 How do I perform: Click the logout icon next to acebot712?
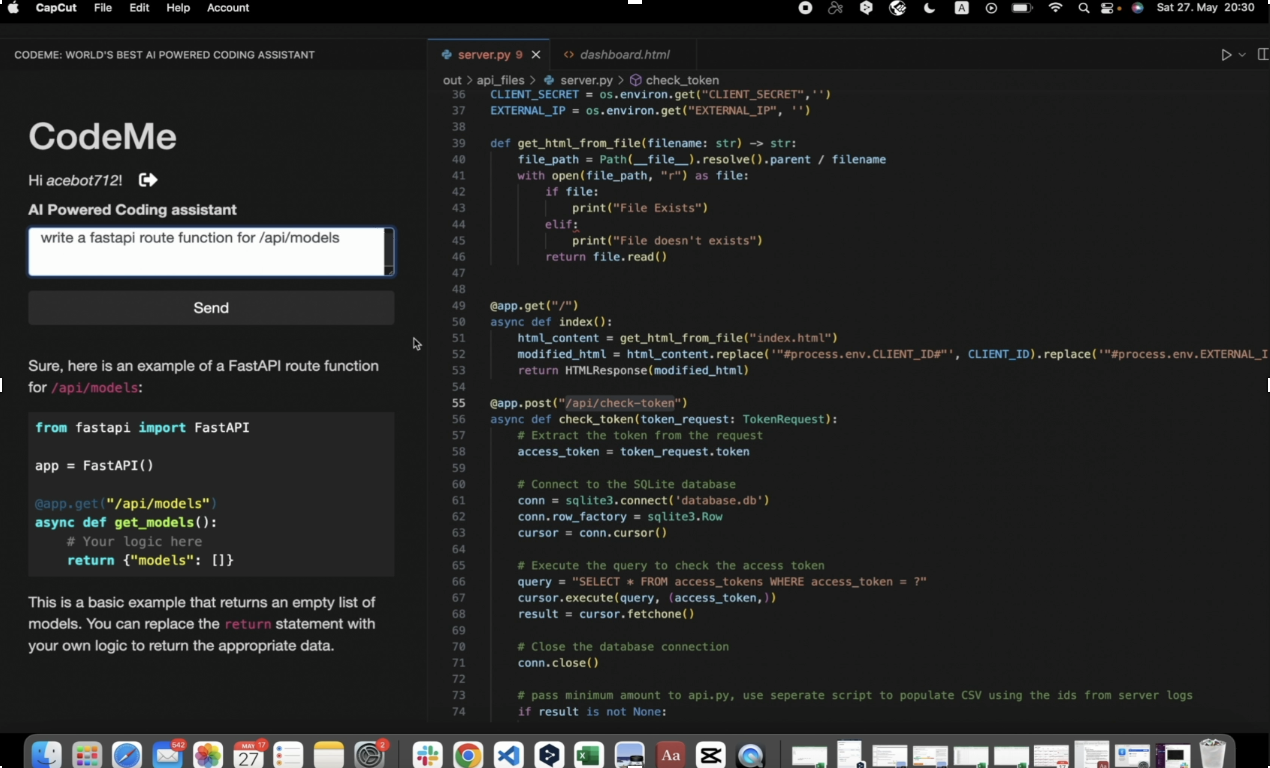click(x=148, y=180)
